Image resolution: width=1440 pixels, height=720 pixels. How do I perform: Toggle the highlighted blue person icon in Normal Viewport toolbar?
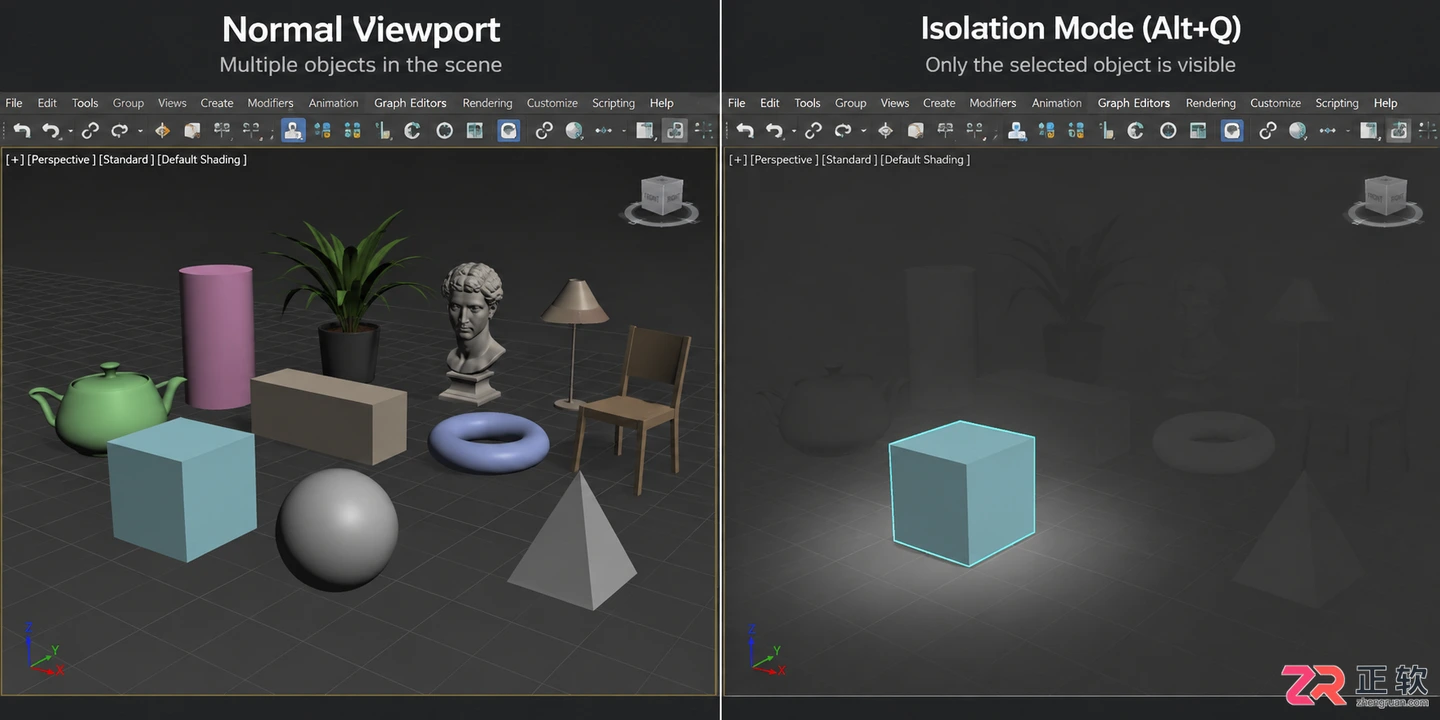point(293,130)
